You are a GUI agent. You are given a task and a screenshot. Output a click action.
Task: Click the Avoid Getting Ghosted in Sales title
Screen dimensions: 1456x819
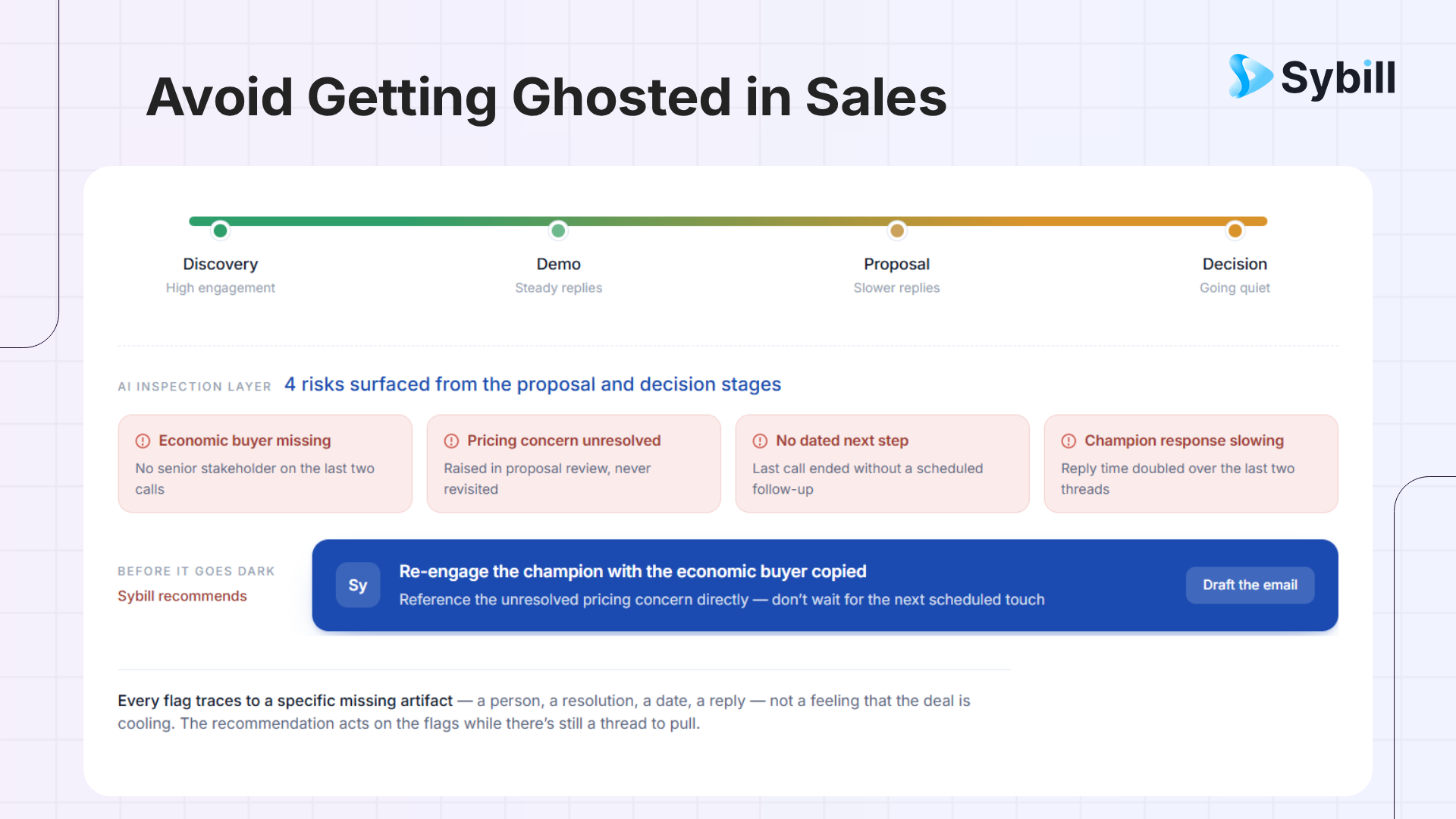pyautogui.click(x=546, y=97)
